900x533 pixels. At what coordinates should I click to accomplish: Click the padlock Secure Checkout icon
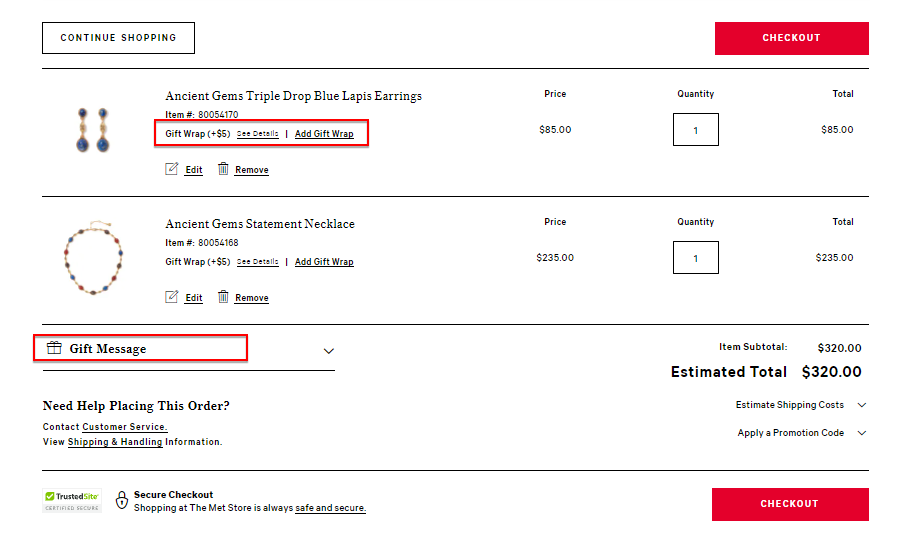click(x=122, y=500)
